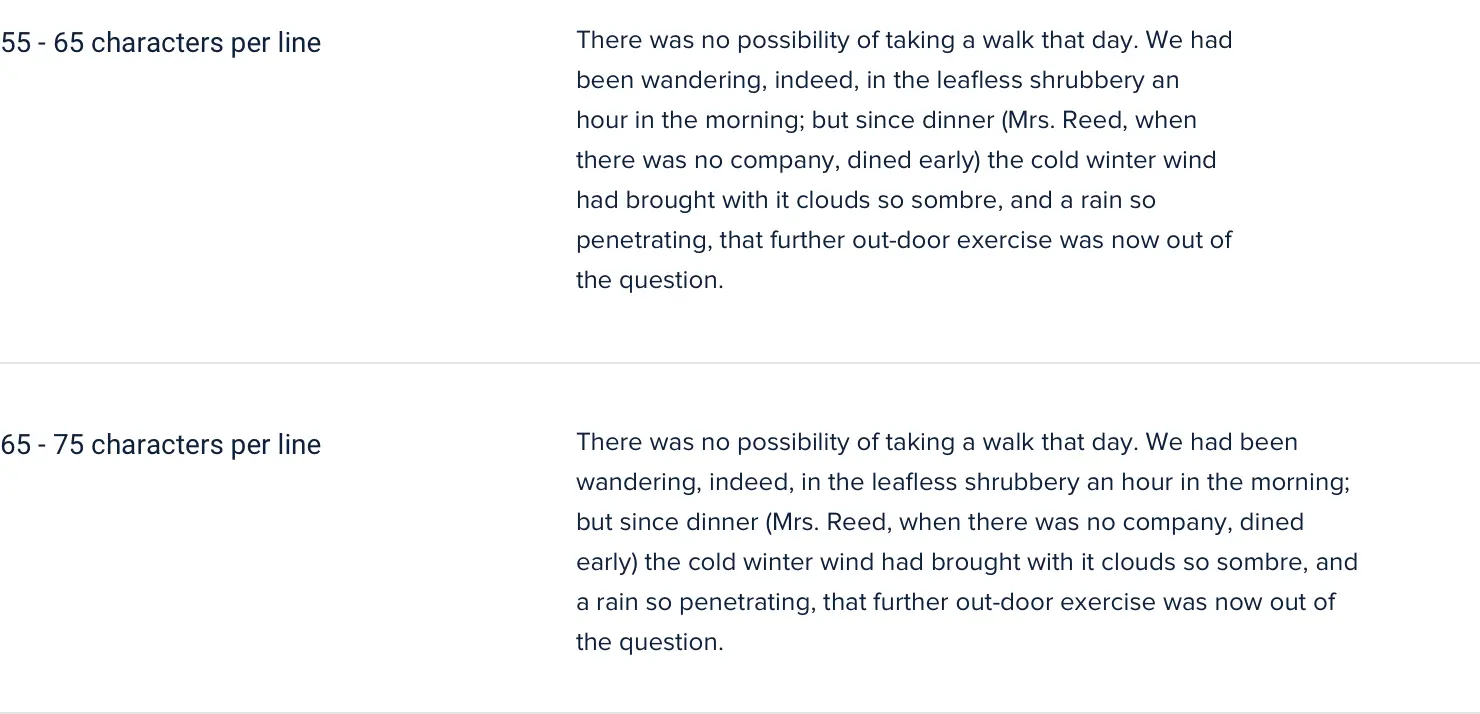
Task: Click the divider line between the two samples
Action: (740, 362)
